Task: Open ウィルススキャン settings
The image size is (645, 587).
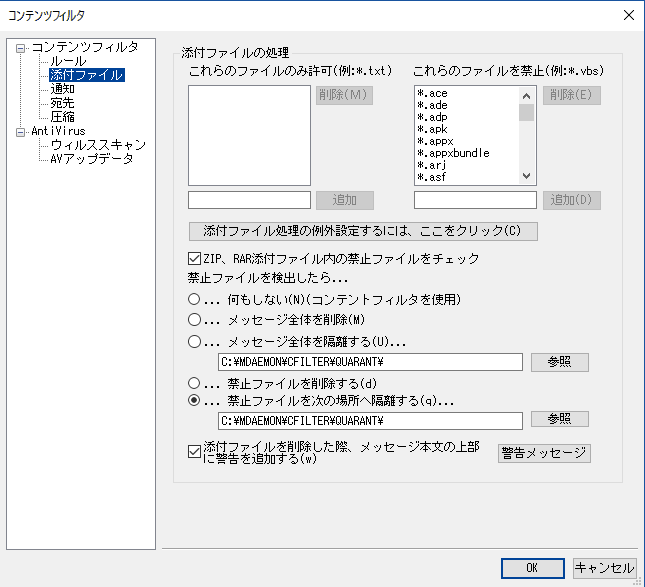Action: 98,145
